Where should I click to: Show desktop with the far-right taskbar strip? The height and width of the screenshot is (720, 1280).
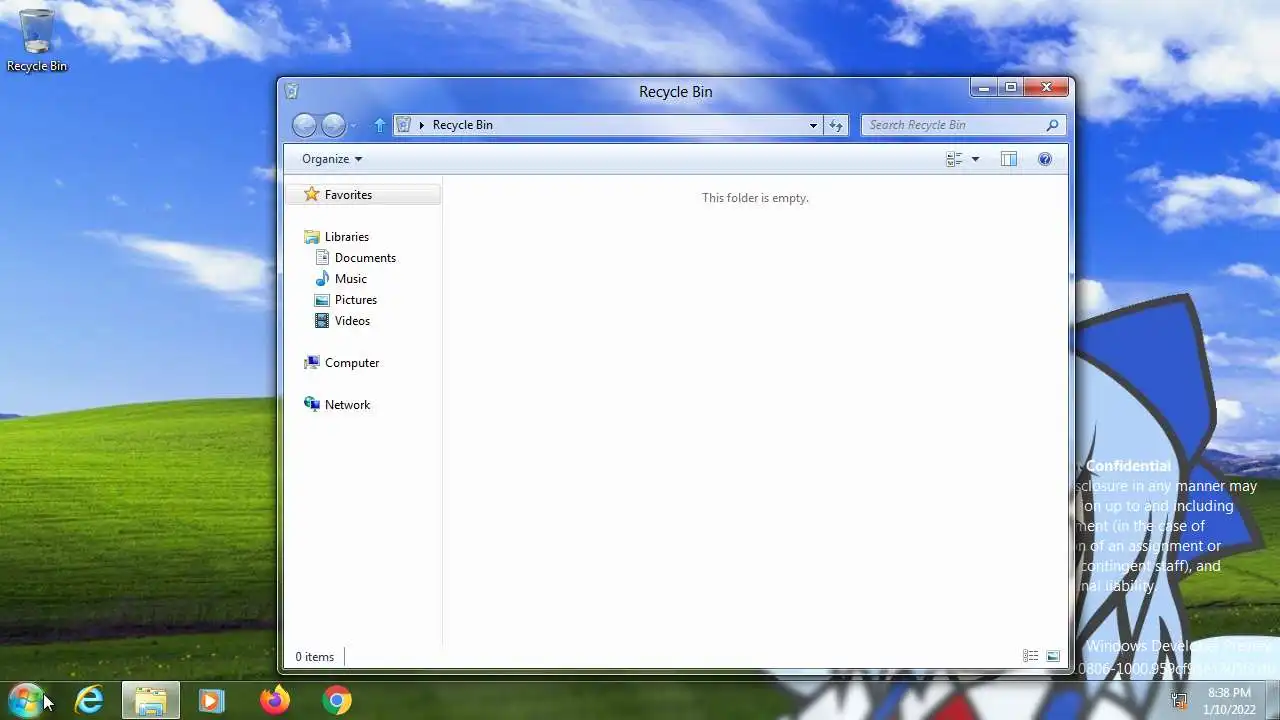tap(1273, 700)
